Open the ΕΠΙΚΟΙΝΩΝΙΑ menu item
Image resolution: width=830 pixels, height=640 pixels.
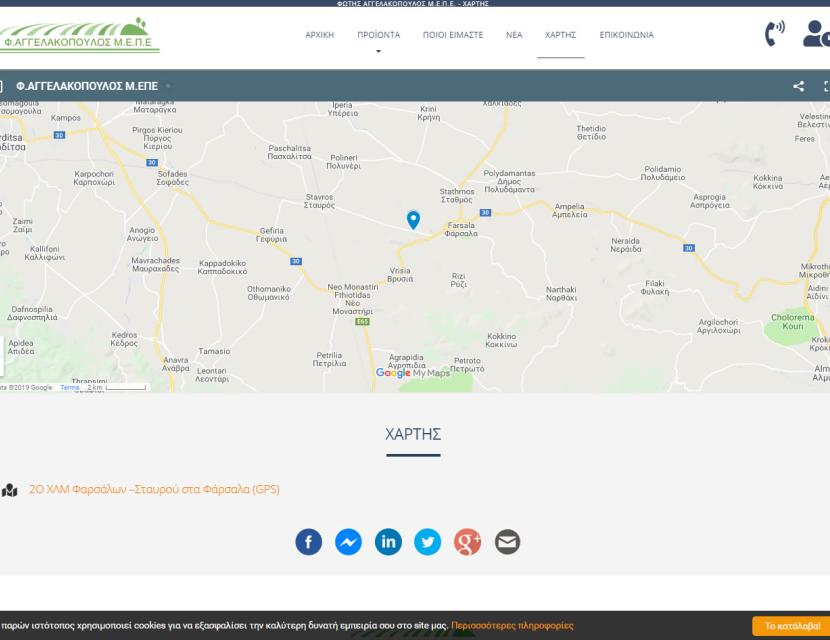[627, 35]
